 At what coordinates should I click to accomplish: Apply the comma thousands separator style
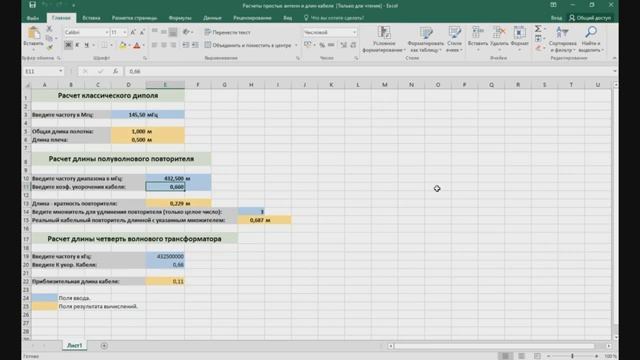(331, 45)
